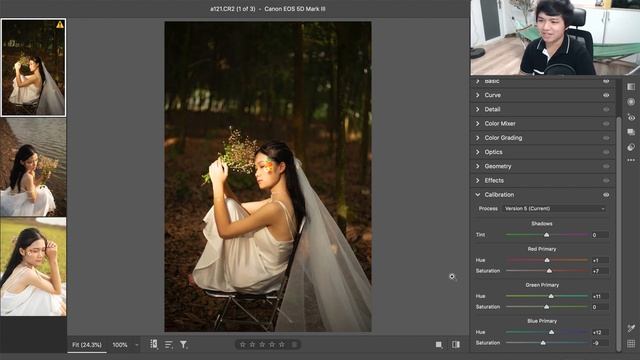Open the three-dot More image settings
This screenshot has width=640, height=360.
pos(631,160)
